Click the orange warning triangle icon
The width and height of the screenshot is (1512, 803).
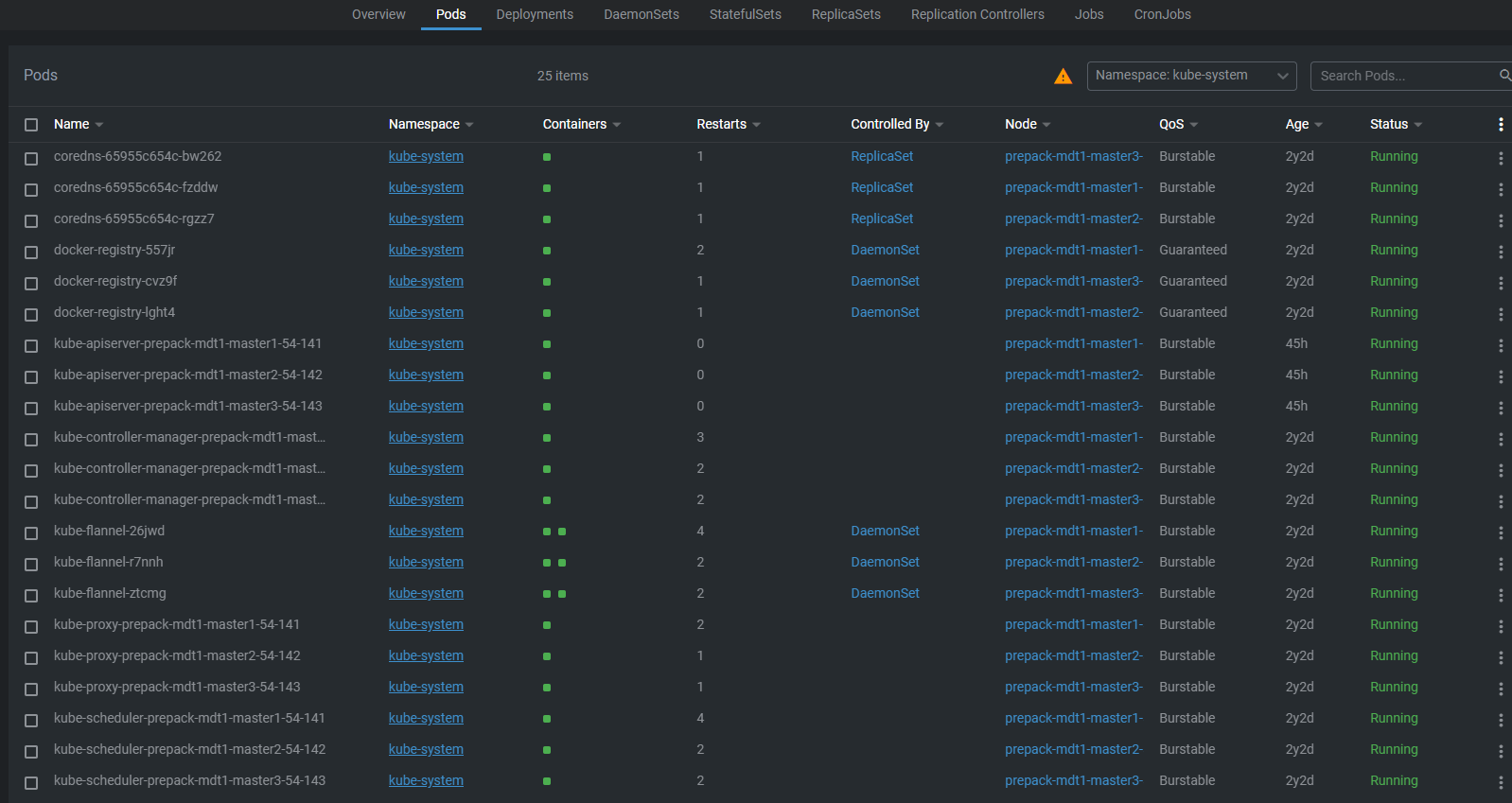coord(1064,77)
